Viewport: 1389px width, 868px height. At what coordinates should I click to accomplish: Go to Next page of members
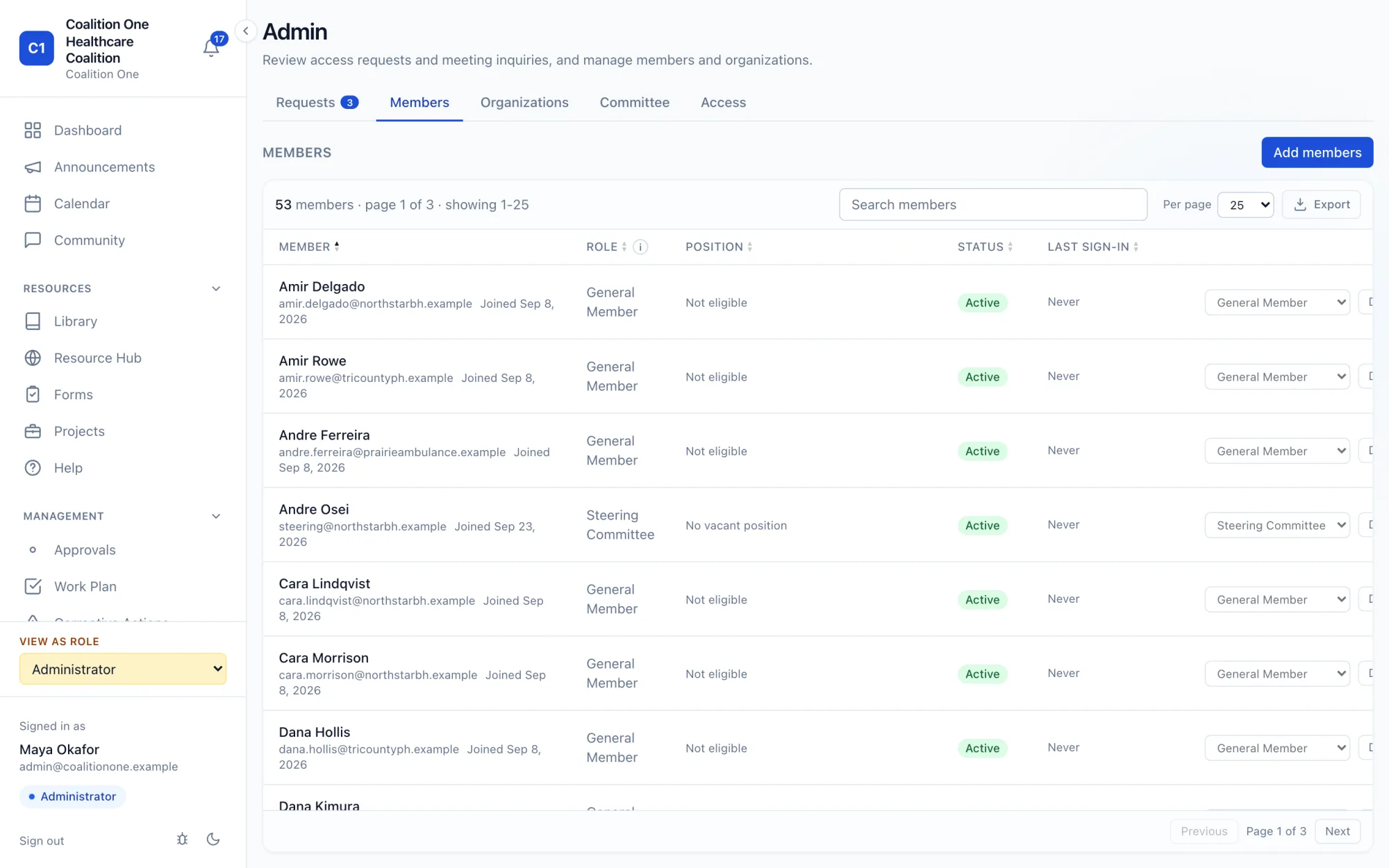[1338, 832]
